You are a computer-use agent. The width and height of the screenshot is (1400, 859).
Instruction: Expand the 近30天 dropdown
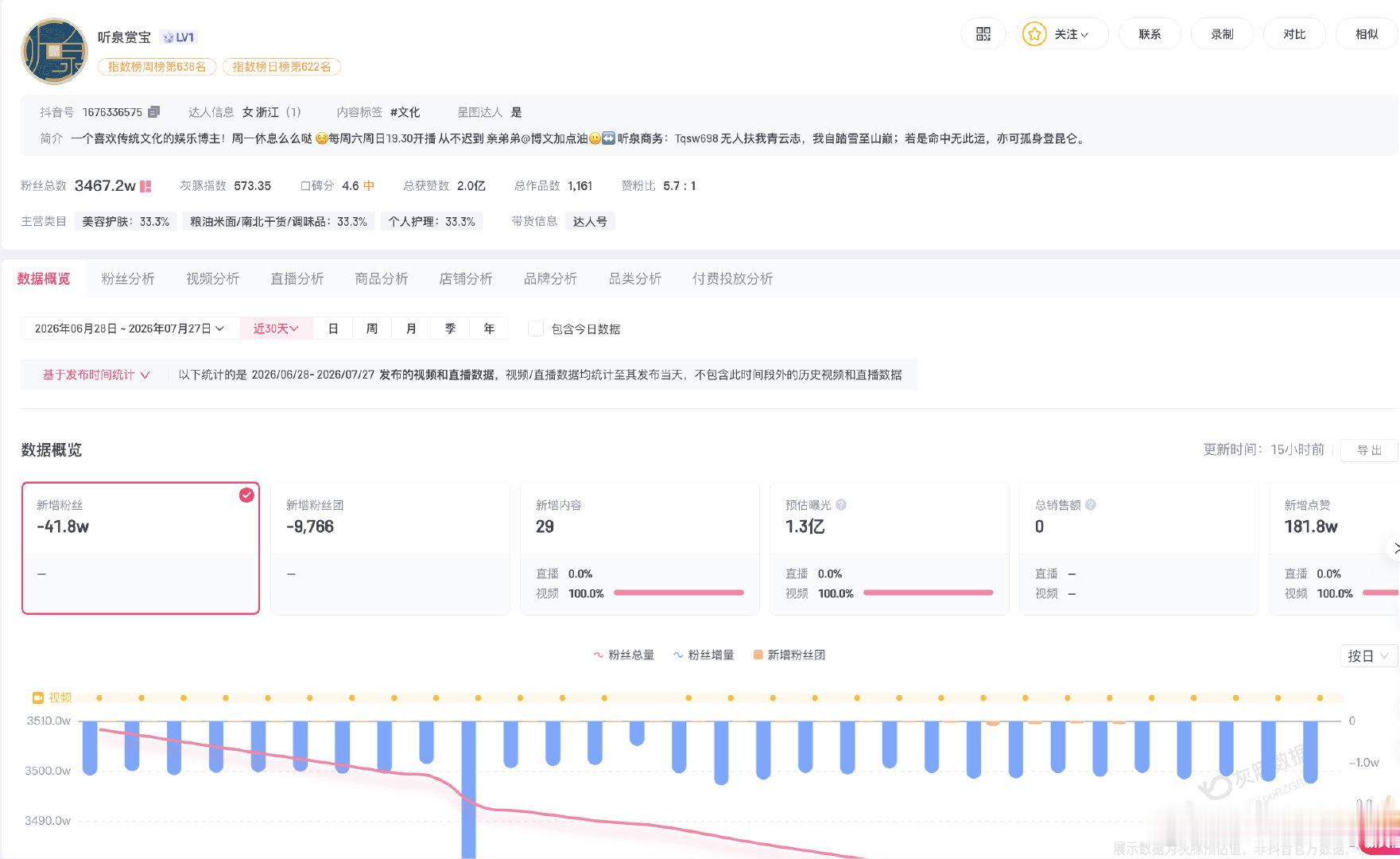[276, 328]
